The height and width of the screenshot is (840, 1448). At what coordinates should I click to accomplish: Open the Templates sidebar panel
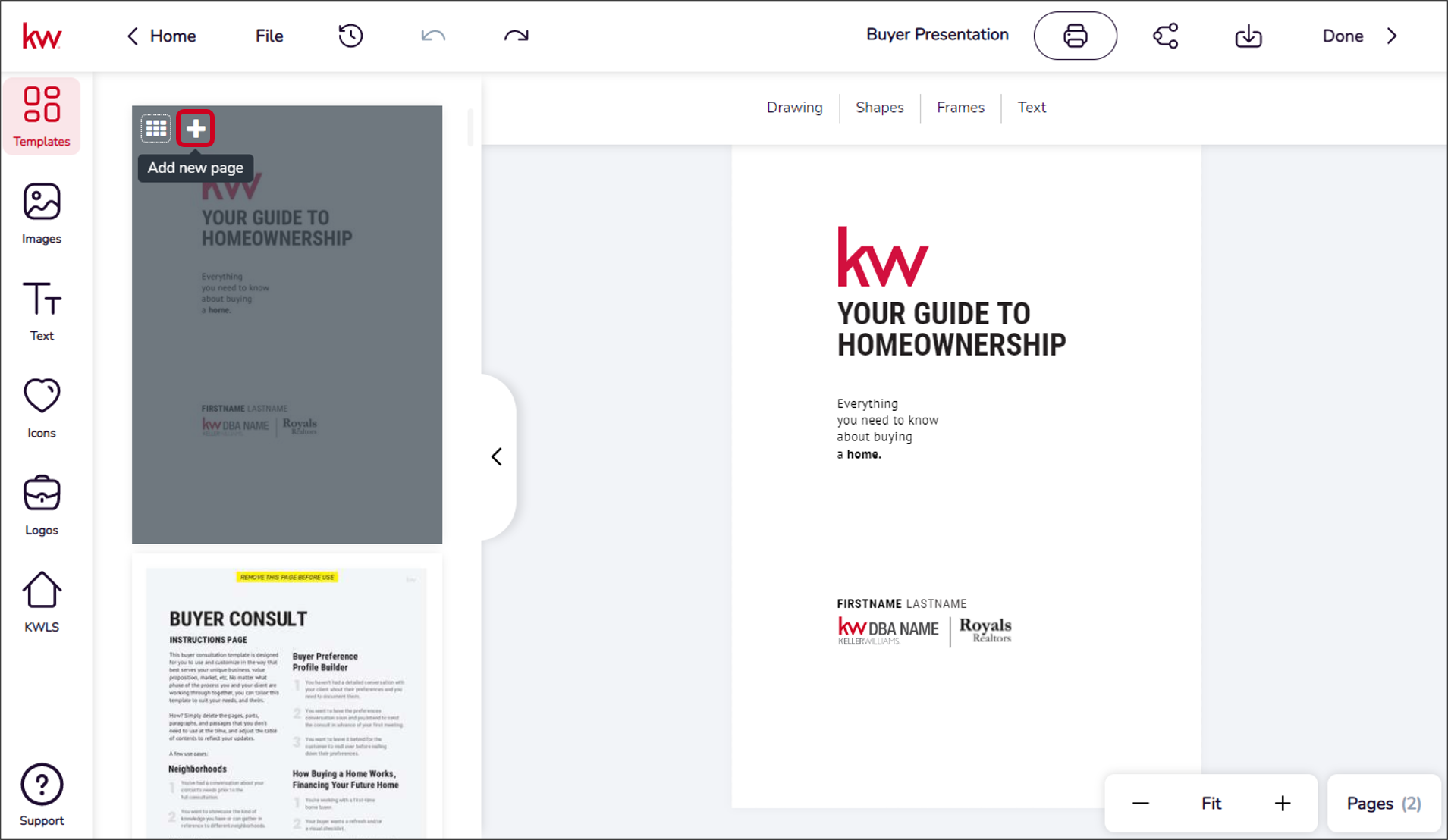(x=42, y=117)
